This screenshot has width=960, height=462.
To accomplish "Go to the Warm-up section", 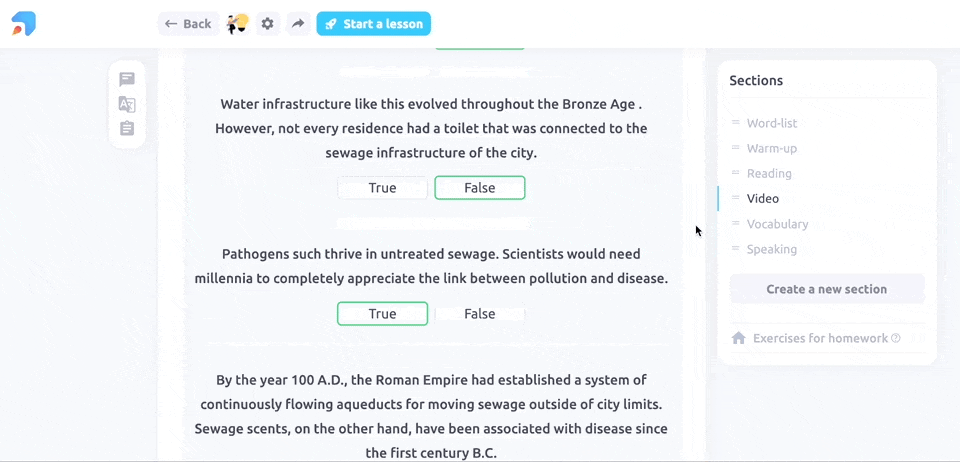I will [771, 149].
